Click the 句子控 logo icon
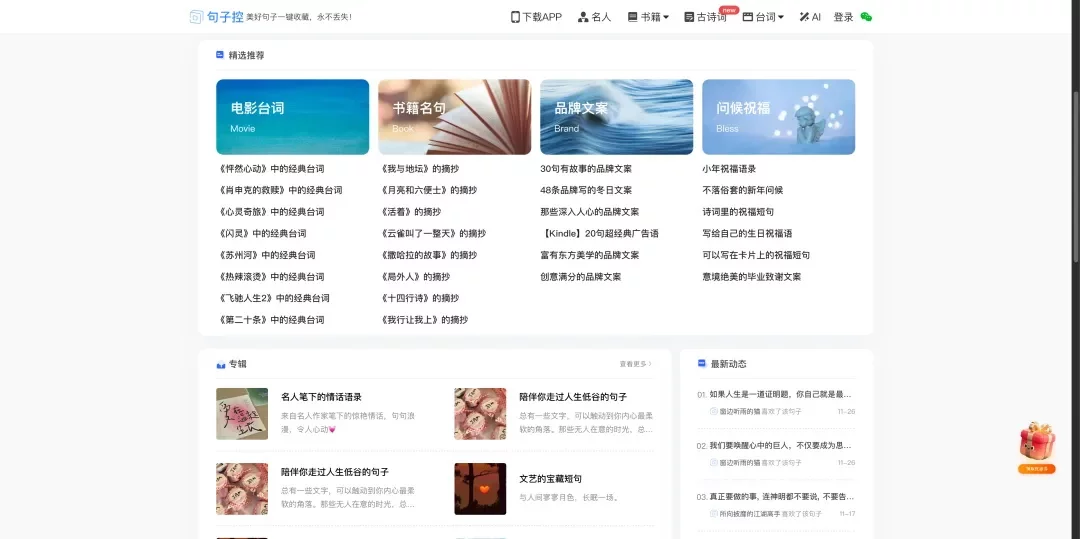The width and height of the screenshot is (1080, 539). [x=196, y=17]
